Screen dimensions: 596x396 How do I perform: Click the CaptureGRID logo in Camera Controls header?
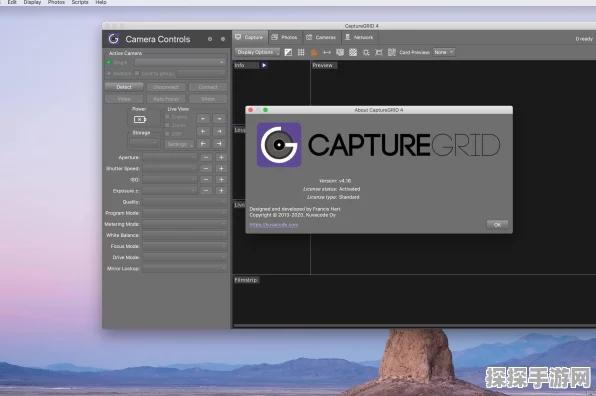[113, 39]
